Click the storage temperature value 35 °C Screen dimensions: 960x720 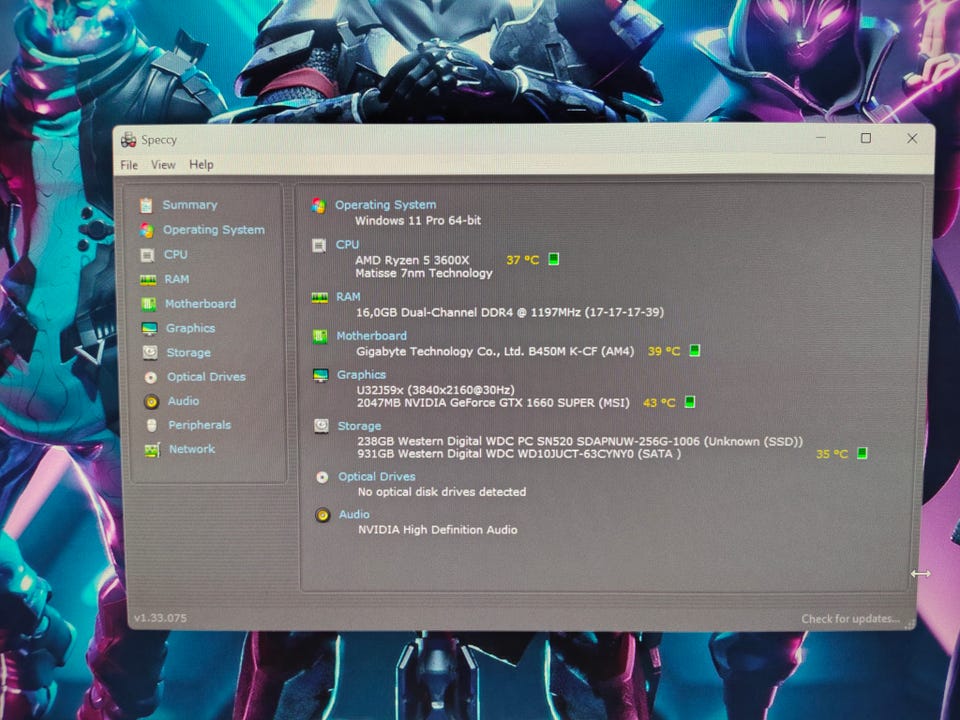click(x=832, y=454)
